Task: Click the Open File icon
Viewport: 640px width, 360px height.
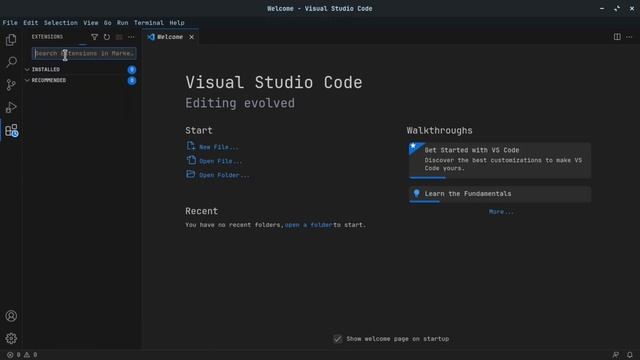Action: pos(191,160)
